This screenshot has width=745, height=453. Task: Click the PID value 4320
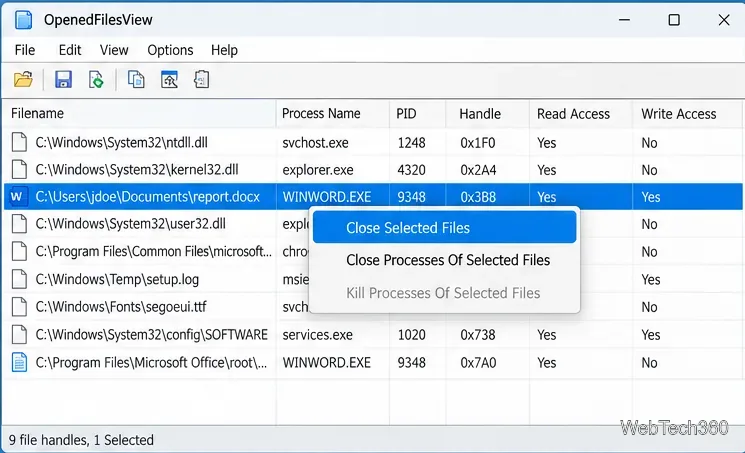(411, 170)
